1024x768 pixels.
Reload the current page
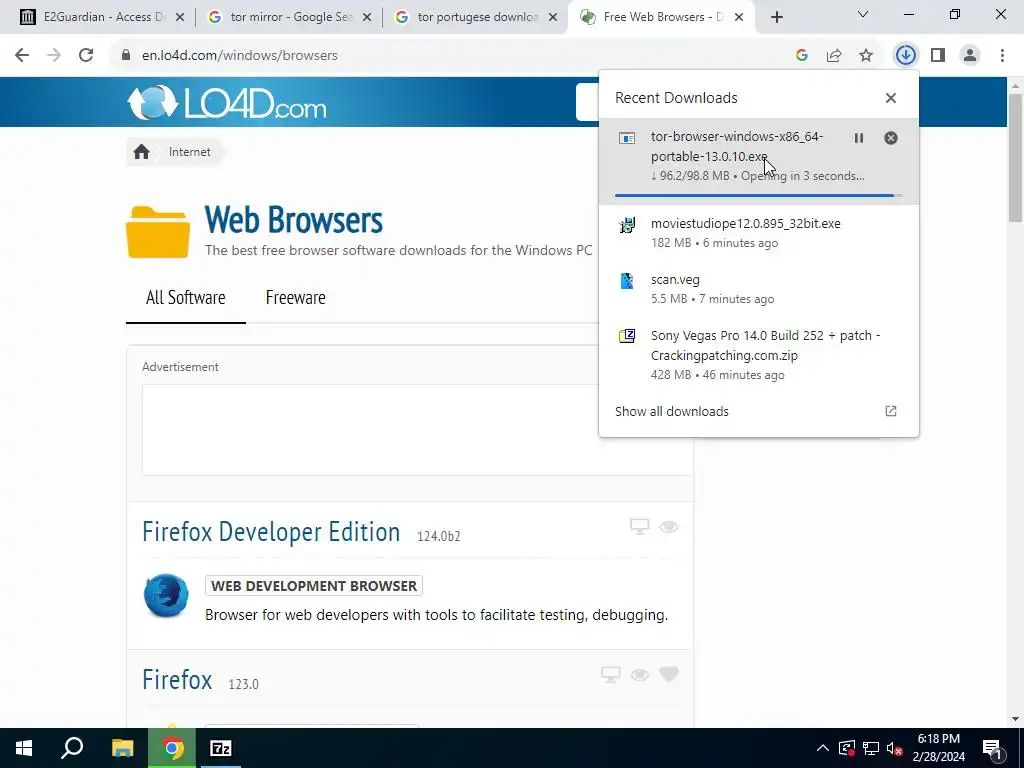click(86, 55)
